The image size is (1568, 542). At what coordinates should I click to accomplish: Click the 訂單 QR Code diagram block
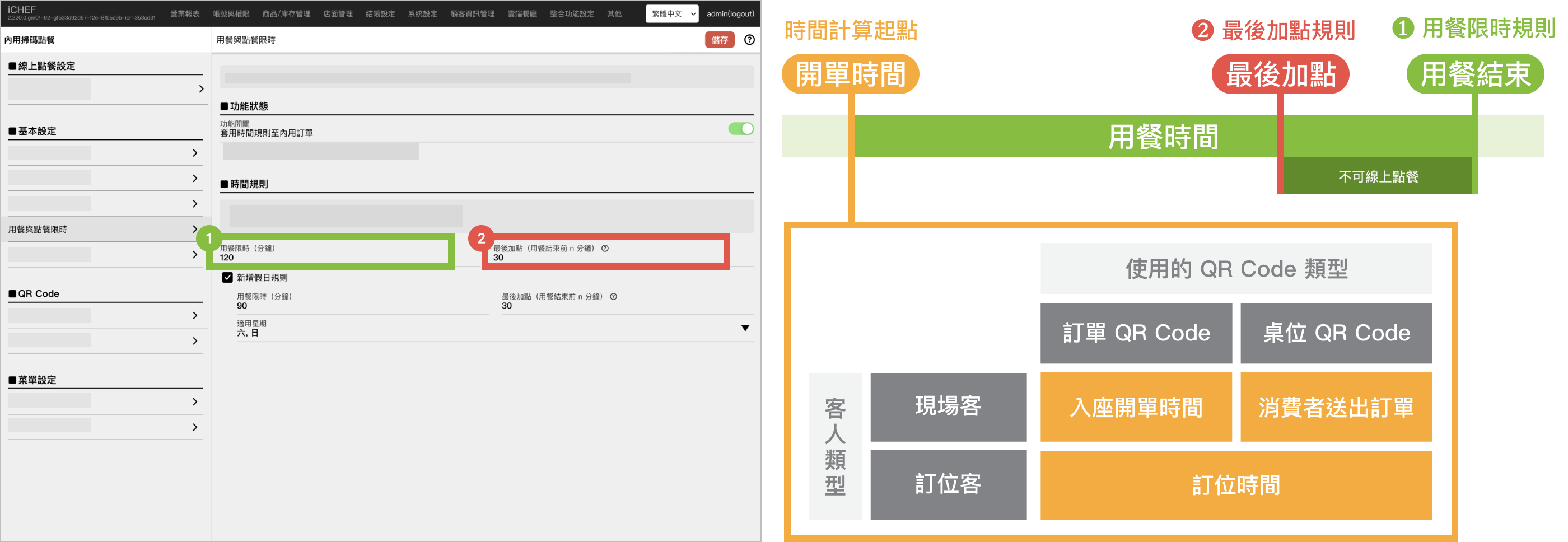pos(1136,333)
